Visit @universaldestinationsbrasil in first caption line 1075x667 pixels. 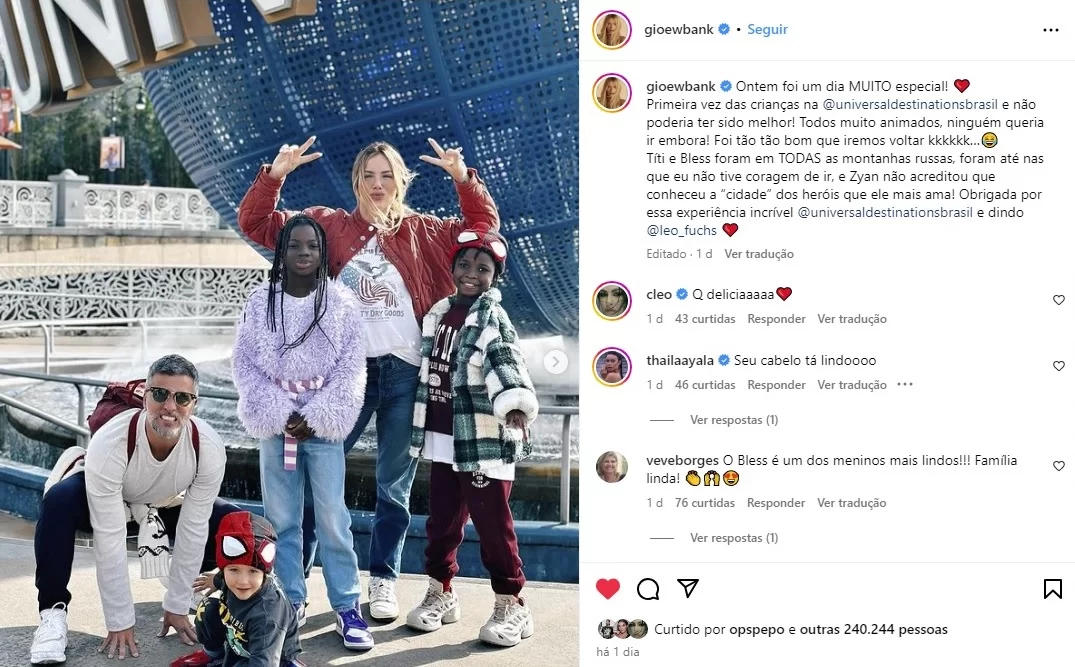(910, 104)
